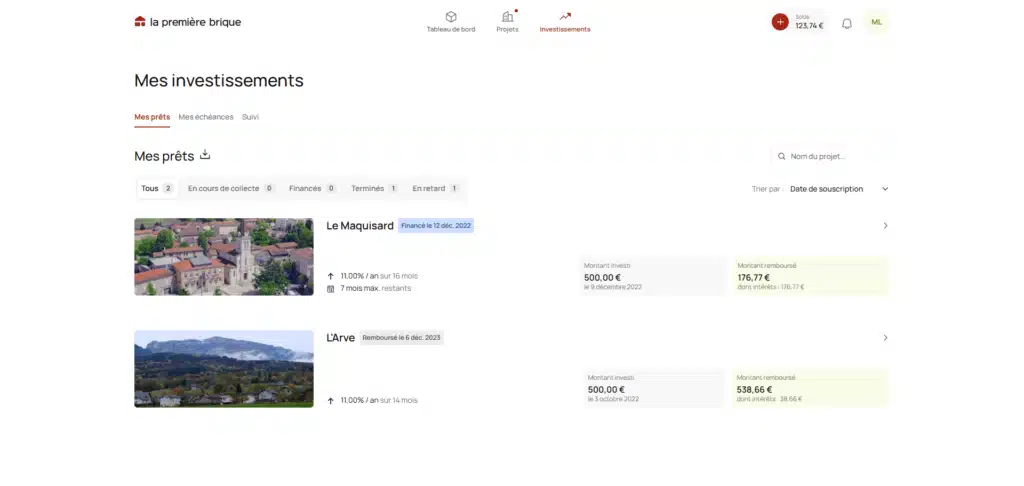Screen dimensions: 1024x486
Task: Click the la première brique logo
Action: point(187,22)
